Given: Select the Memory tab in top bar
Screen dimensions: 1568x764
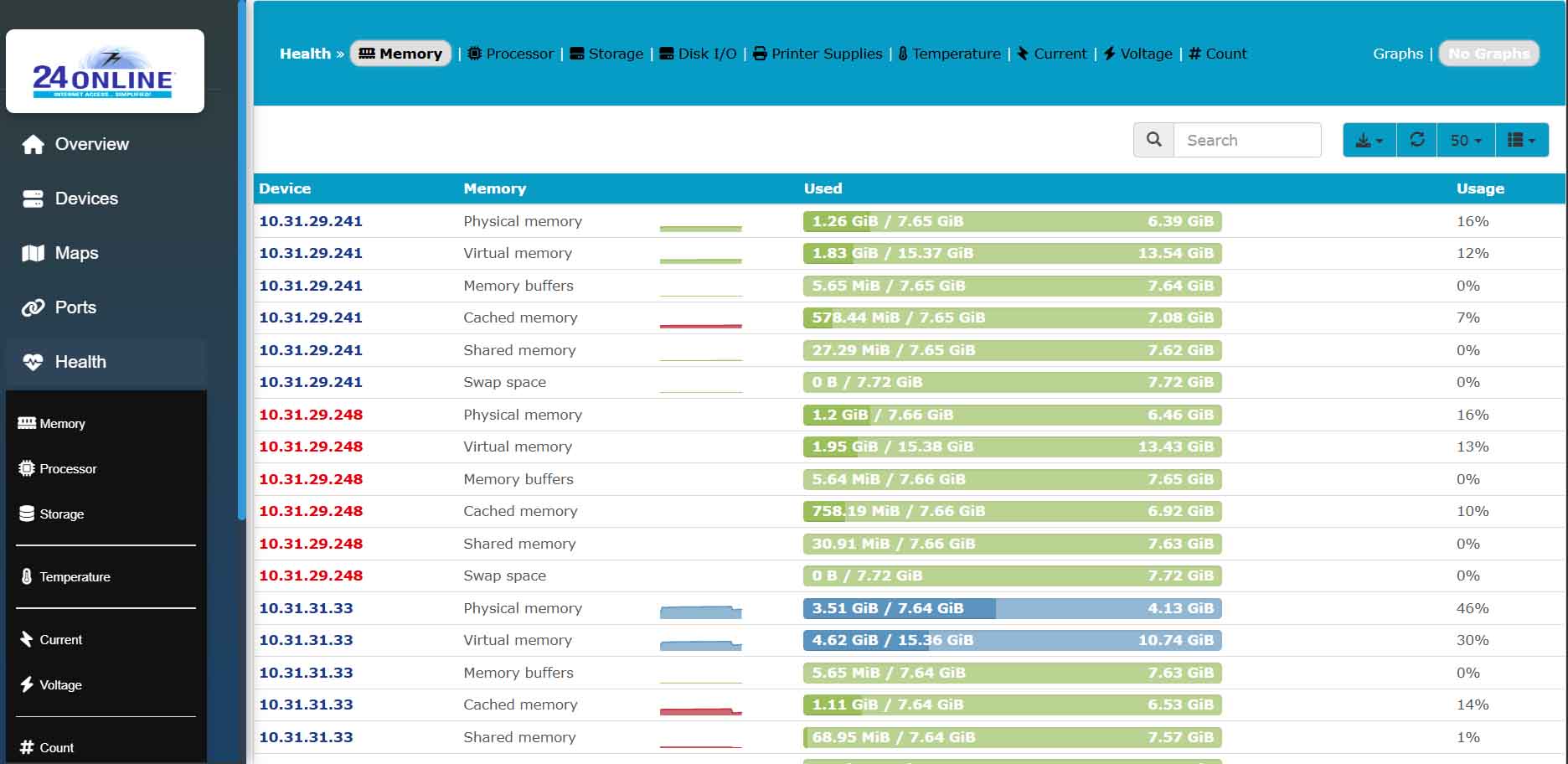Looking at the screenshot, I should [x=400, y=54].
